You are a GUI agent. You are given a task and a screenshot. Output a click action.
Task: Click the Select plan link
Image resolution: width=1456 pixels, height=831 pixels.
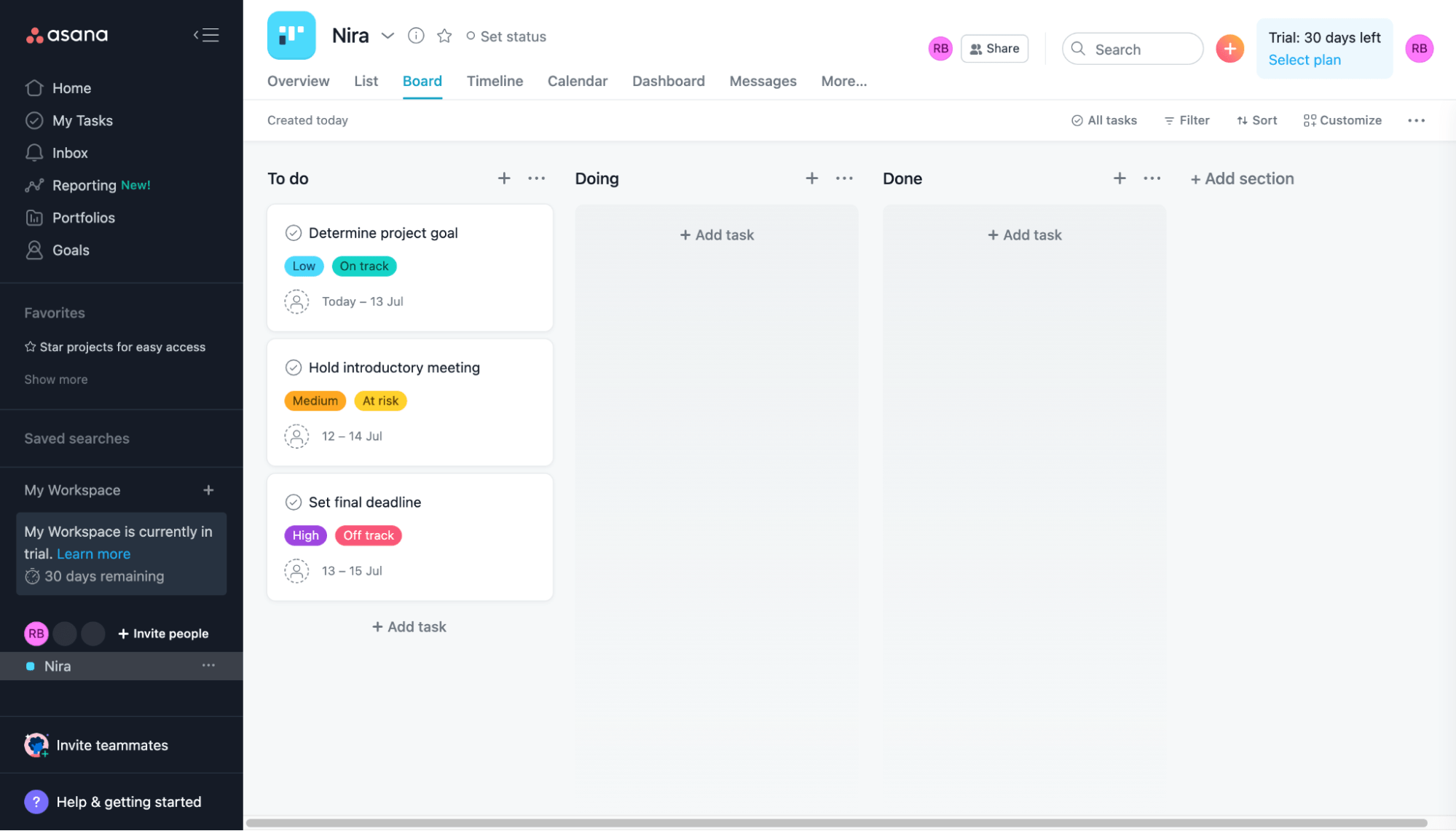pyautogui.click(x=1304, y=60)
